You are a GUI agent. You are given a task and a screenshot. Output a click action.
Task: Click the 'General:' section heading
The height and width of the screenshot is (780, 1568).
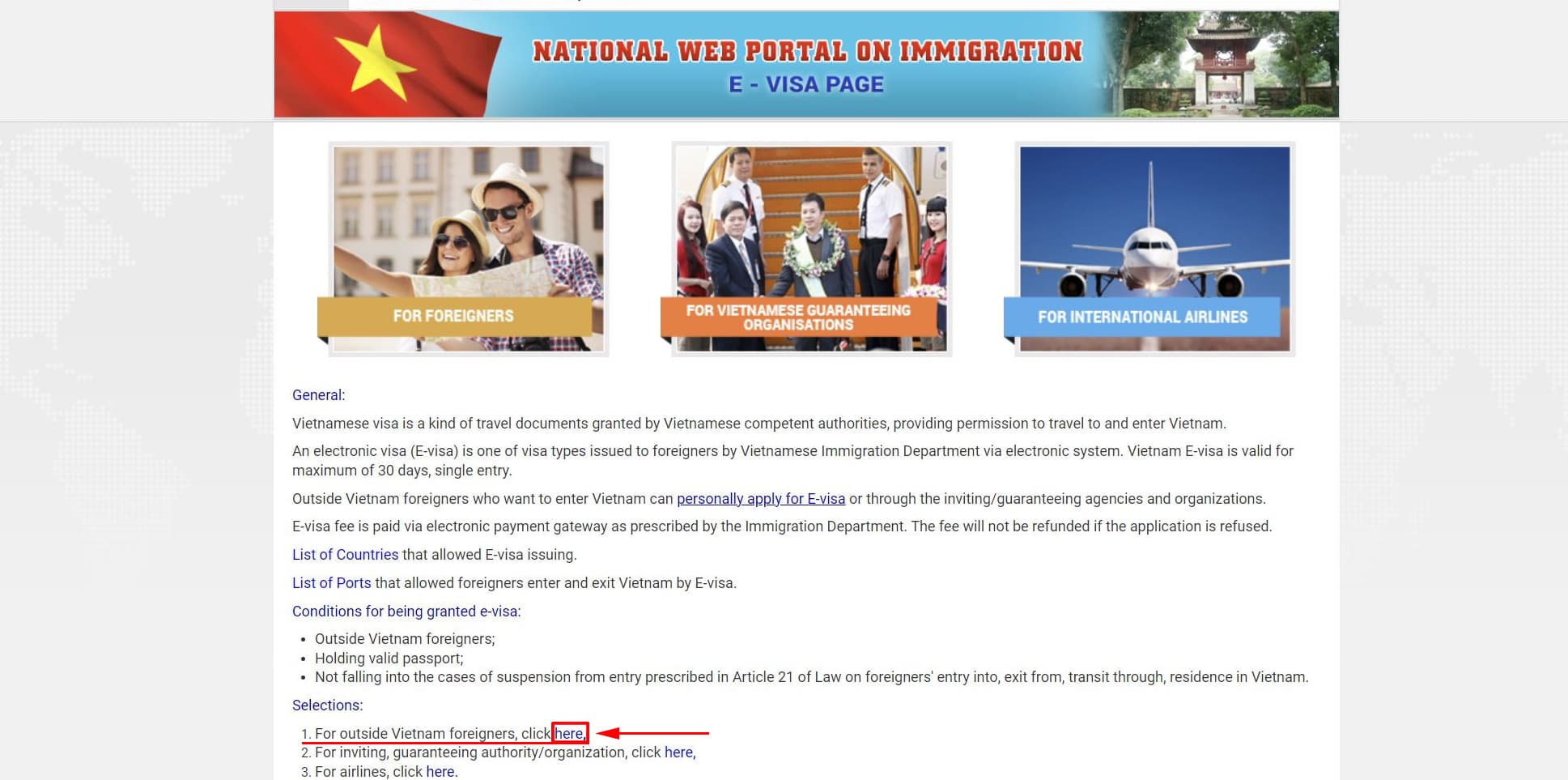click(318, 395)
